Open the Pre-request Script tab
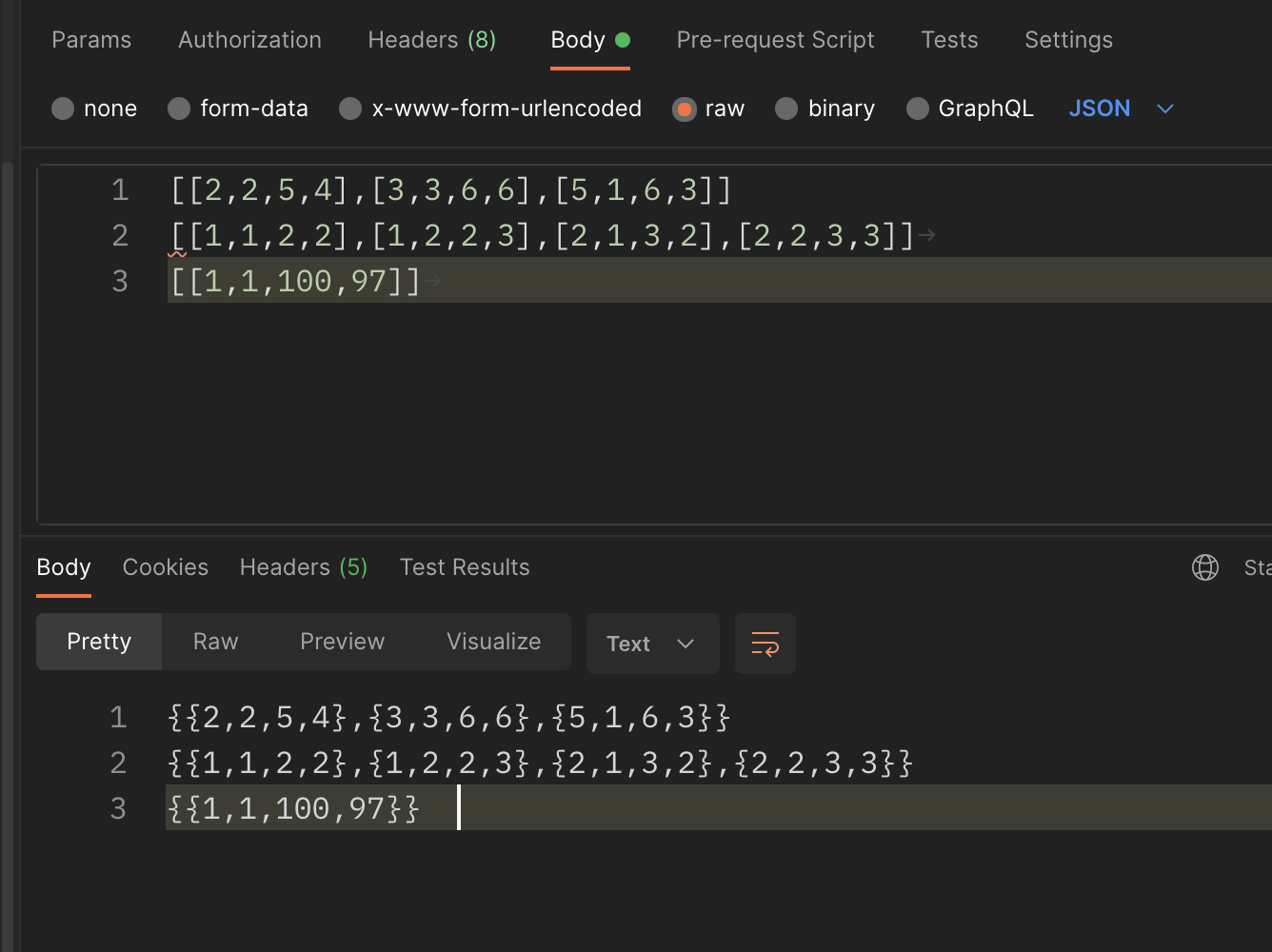This screenshot has width=1272, height=952. coord(775,40)
